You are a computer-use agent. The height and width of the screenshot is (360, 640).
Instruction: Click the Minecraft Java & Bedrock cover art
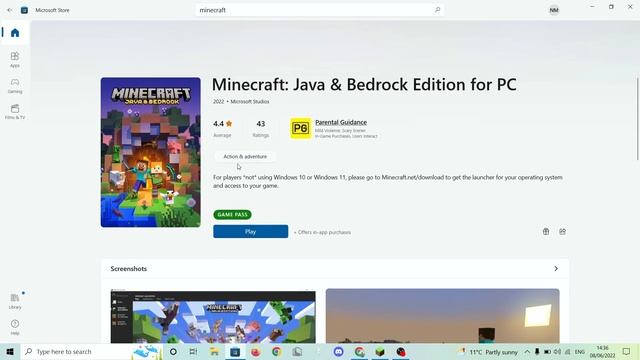pyautogui.click(x=151, y=152)
